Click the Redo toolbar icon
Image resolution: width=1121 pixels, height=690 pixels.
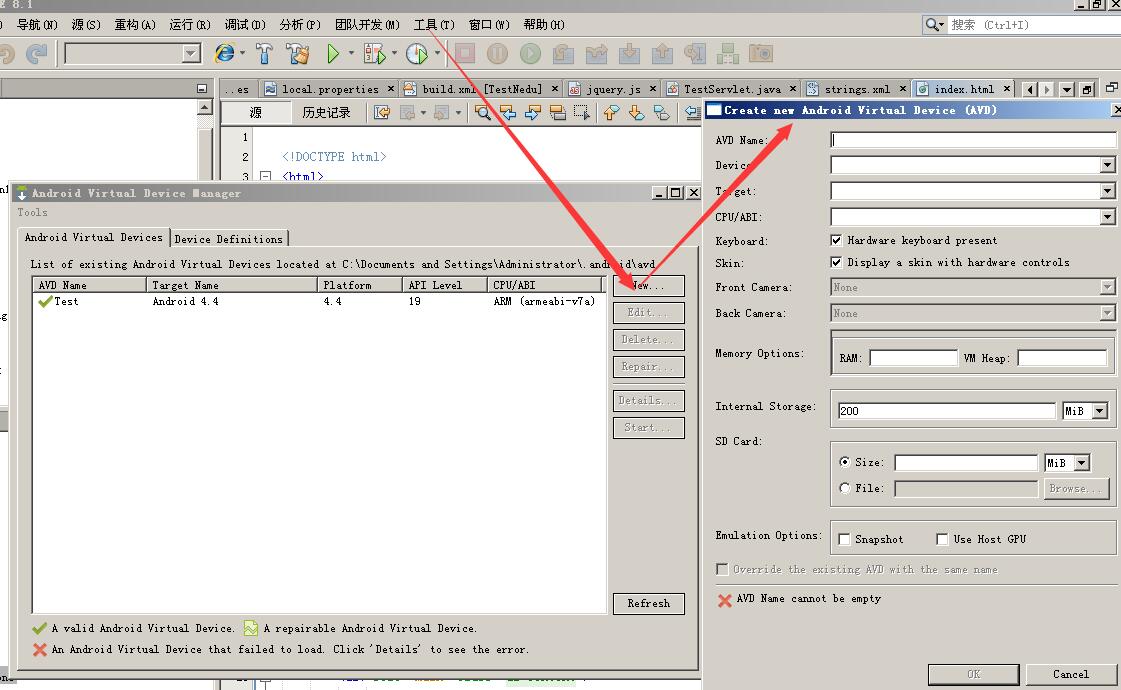point(36,54)
